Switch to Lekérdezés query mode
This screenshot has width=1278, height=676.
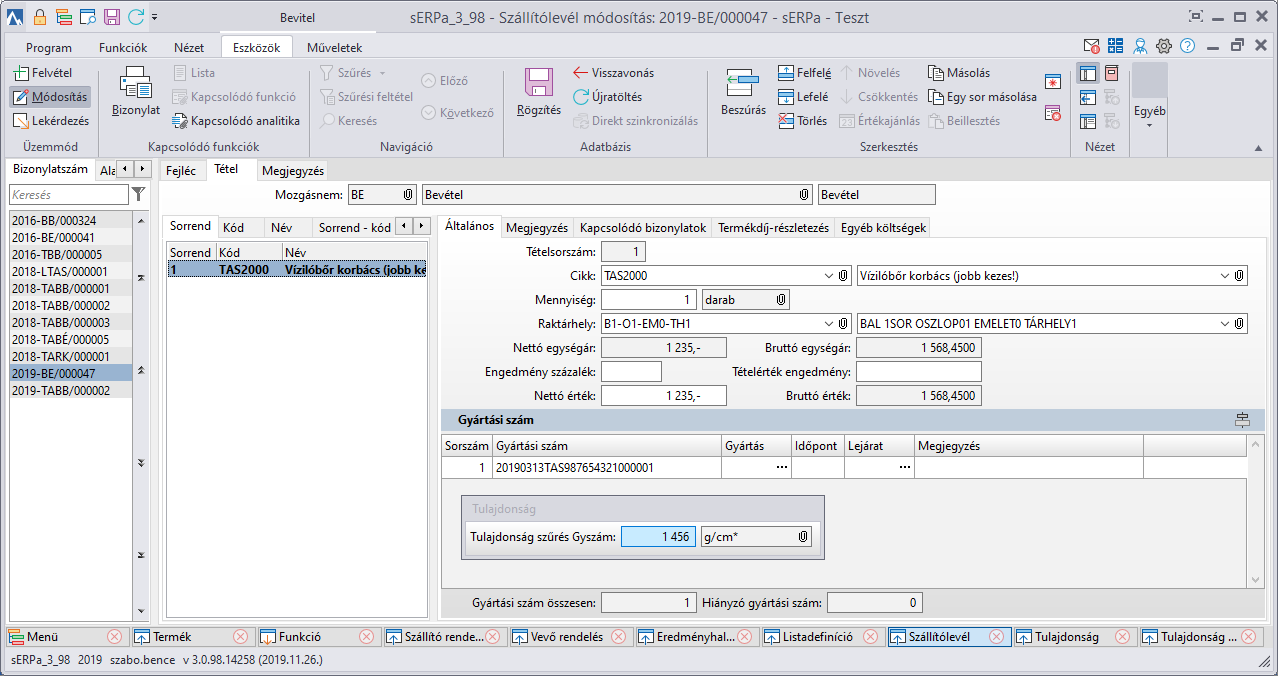[50, 121]
